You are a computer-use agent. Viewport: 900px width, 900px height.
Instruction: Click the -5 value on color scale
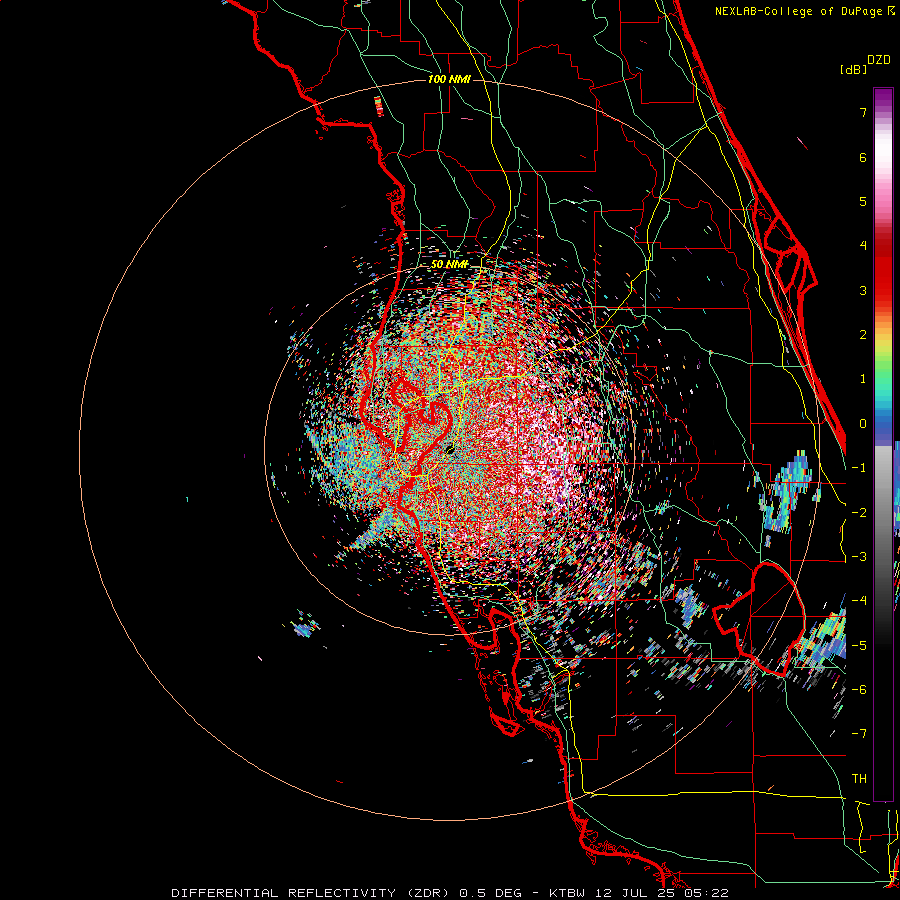point(859,646)
